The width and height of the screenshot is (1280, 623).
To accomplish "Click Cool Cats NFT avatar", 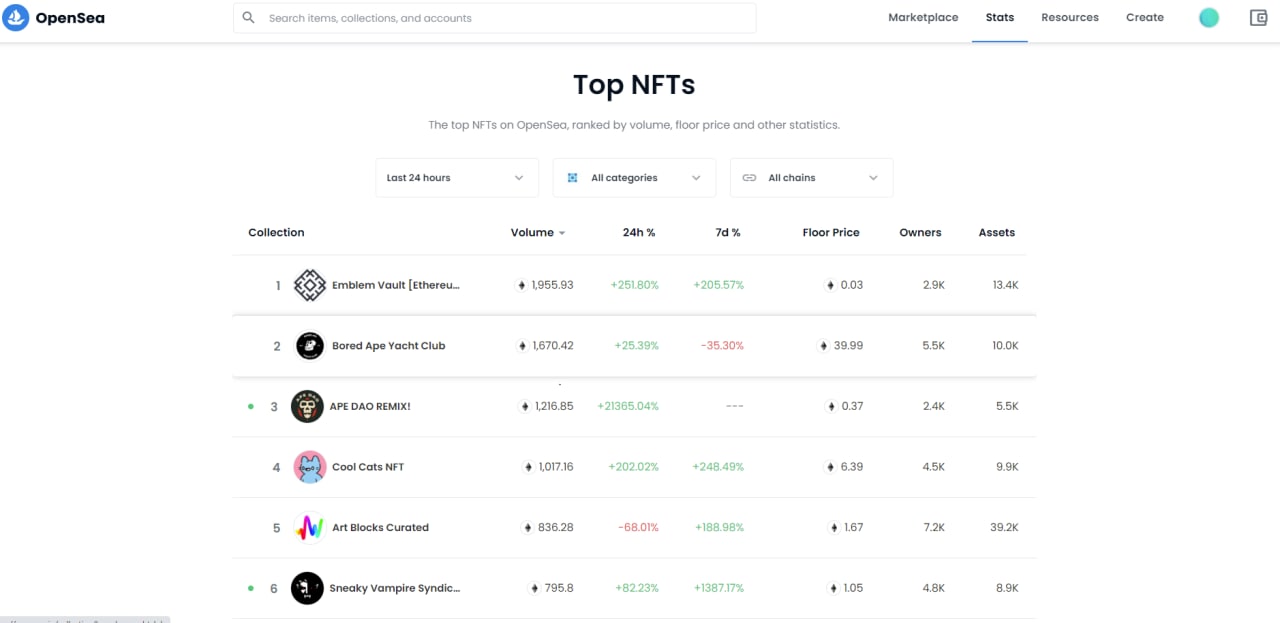I will pyautogui.click(x=310, y=467).
